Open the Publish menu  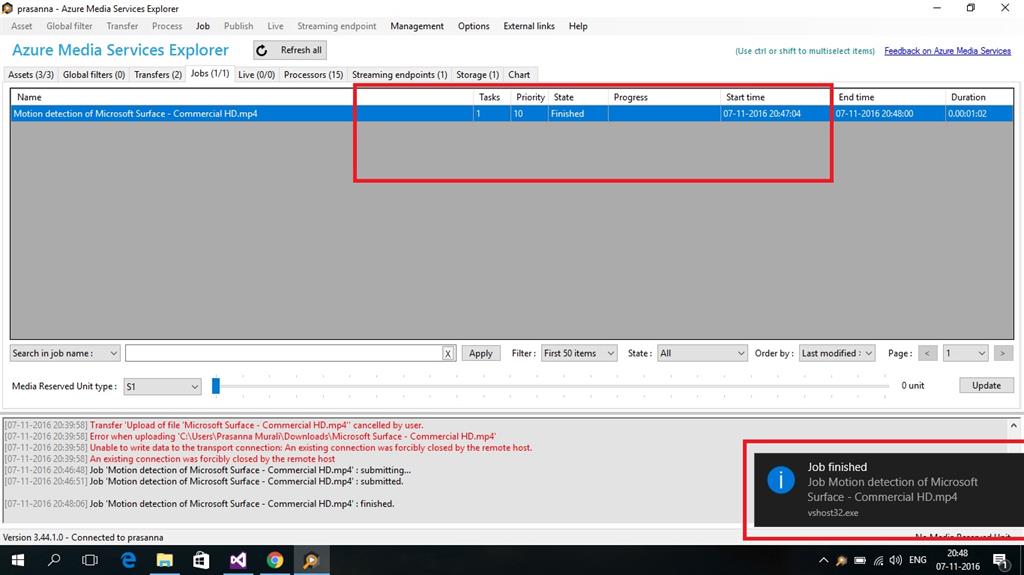coord(238,26)
